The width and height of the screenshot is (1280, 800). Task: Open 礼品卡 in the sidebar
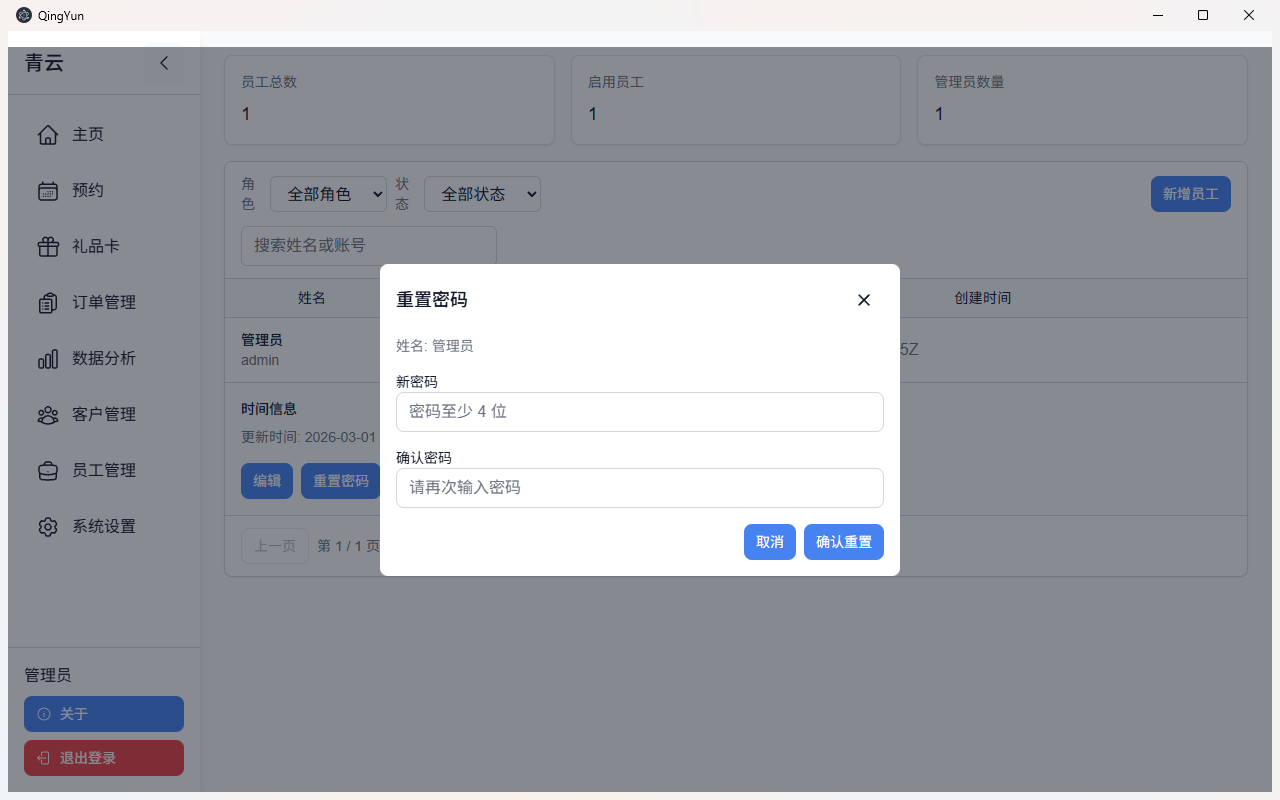point(104,246)
